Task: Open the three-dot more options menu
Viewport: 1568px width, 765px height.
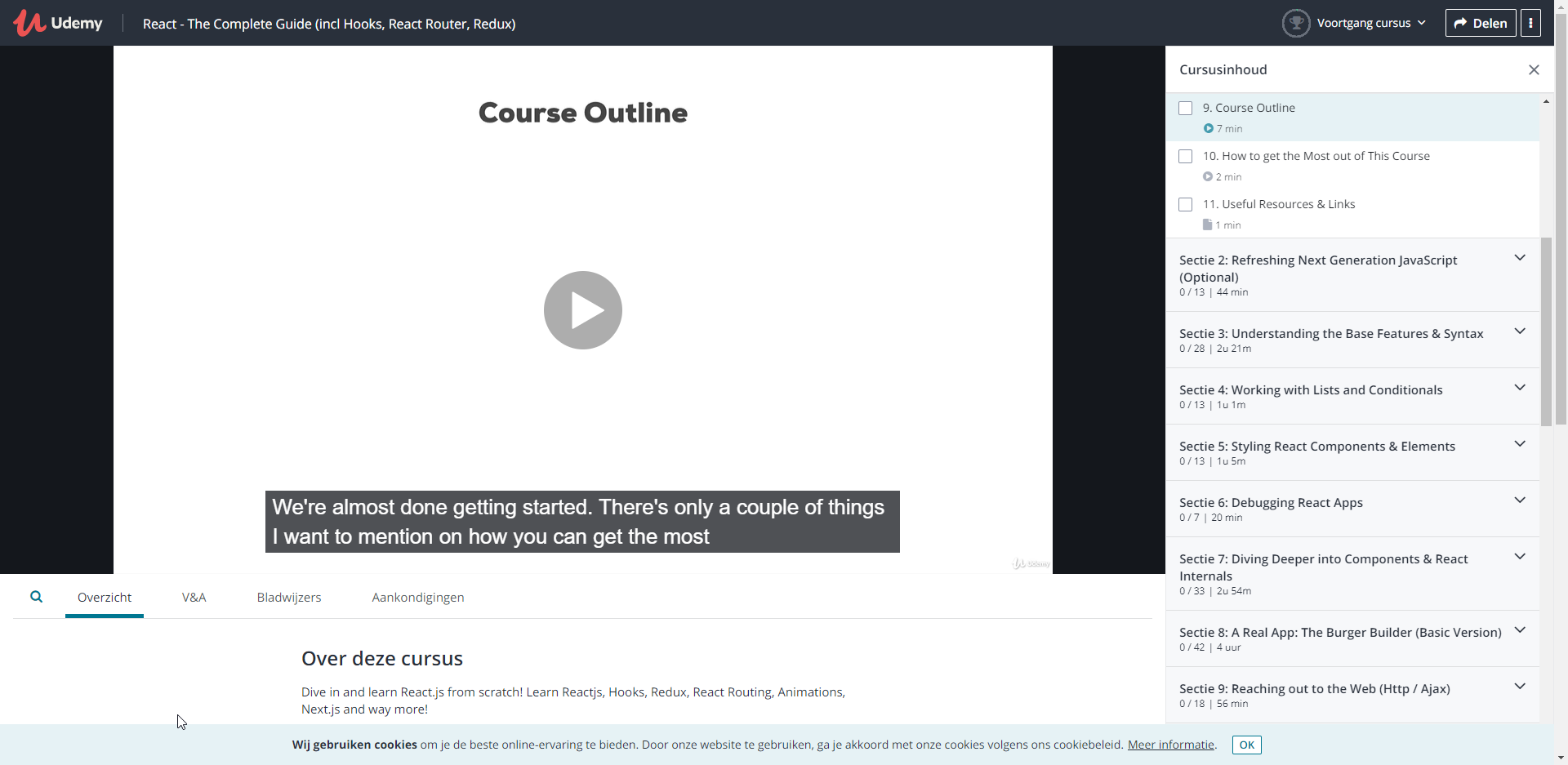Action: click(x=1530, y=23)
